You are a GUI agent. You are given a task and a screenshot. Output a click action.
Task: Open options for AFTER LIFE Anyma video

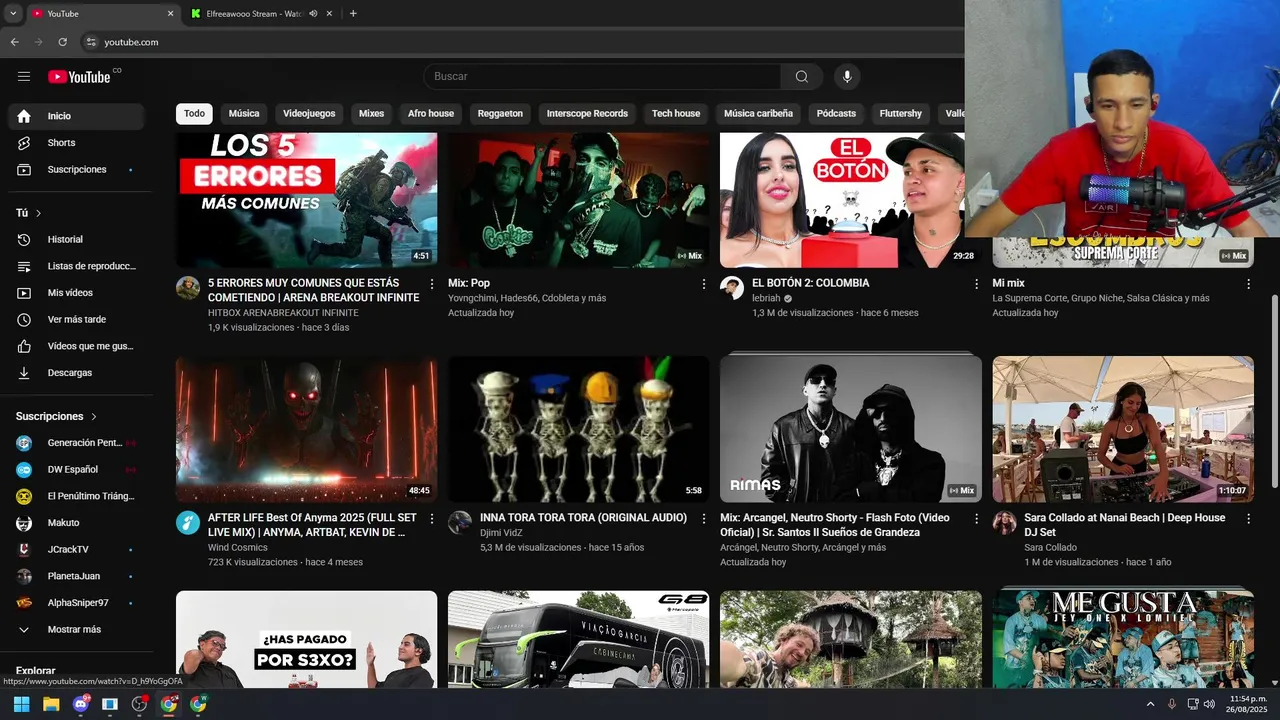432,519
